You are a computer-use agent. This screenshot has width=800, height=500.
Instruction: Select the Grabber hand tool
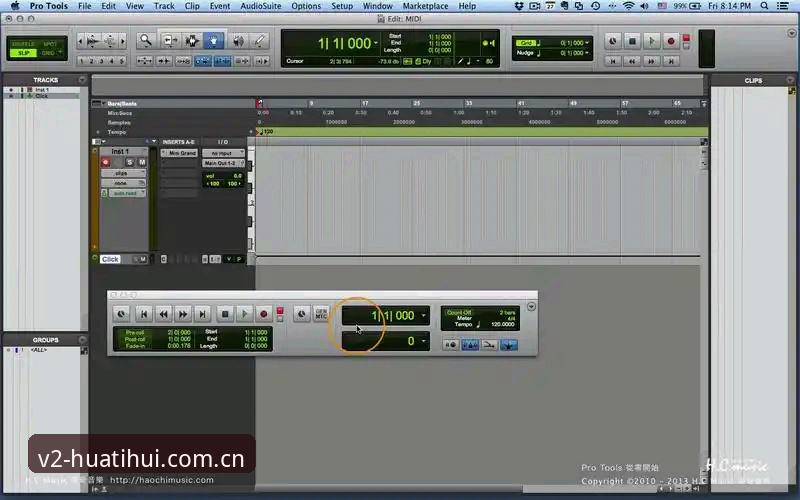pos(214,40)
